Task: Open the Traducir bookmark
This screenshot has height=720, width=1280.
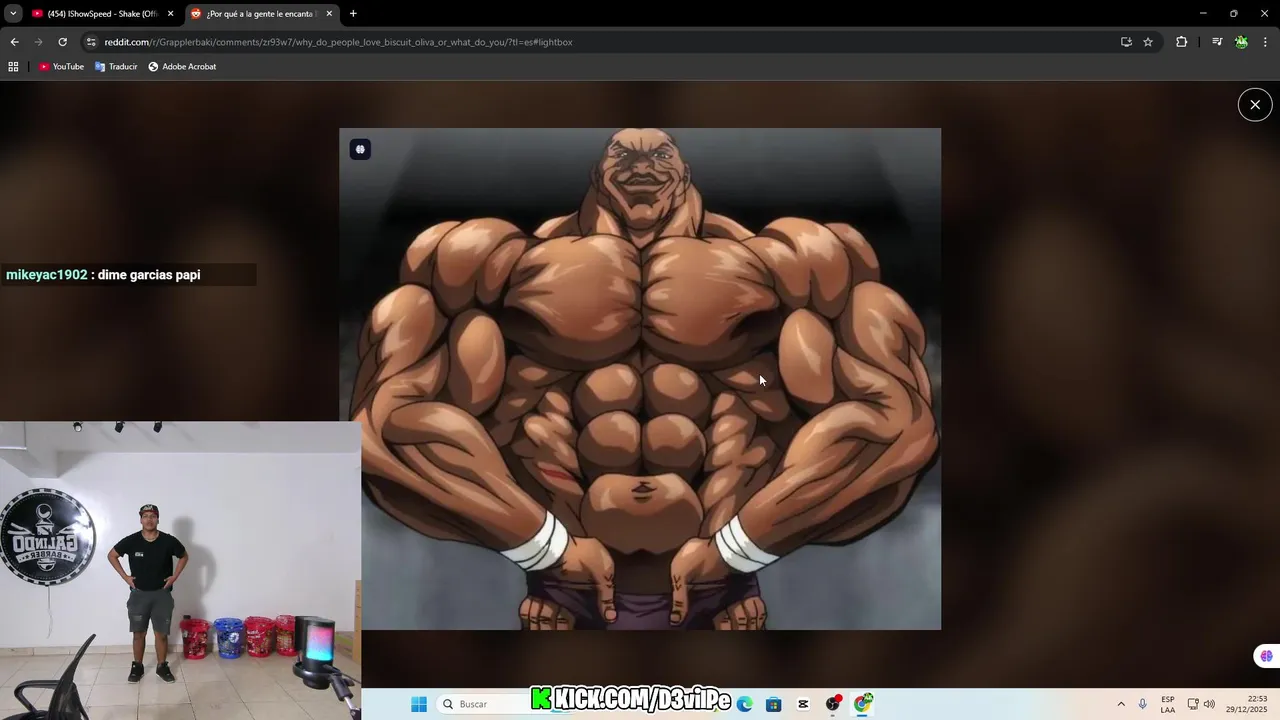Action: pos(116,67)
